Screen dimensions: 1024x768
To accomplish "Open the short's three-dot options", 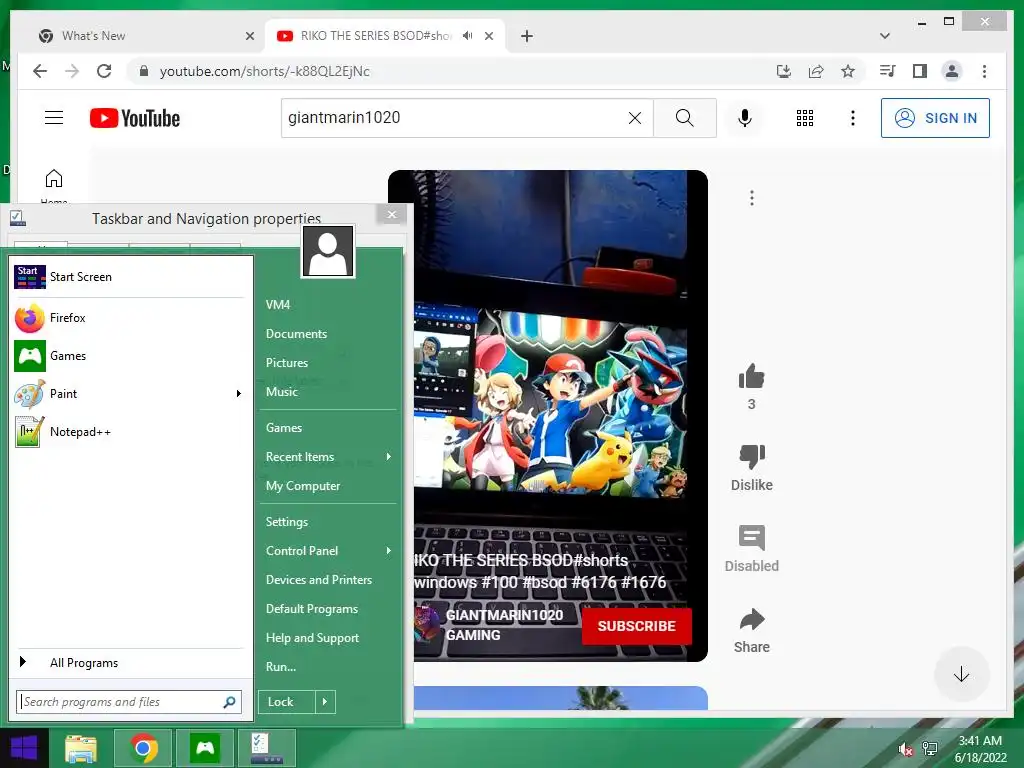I will (752, 198).
